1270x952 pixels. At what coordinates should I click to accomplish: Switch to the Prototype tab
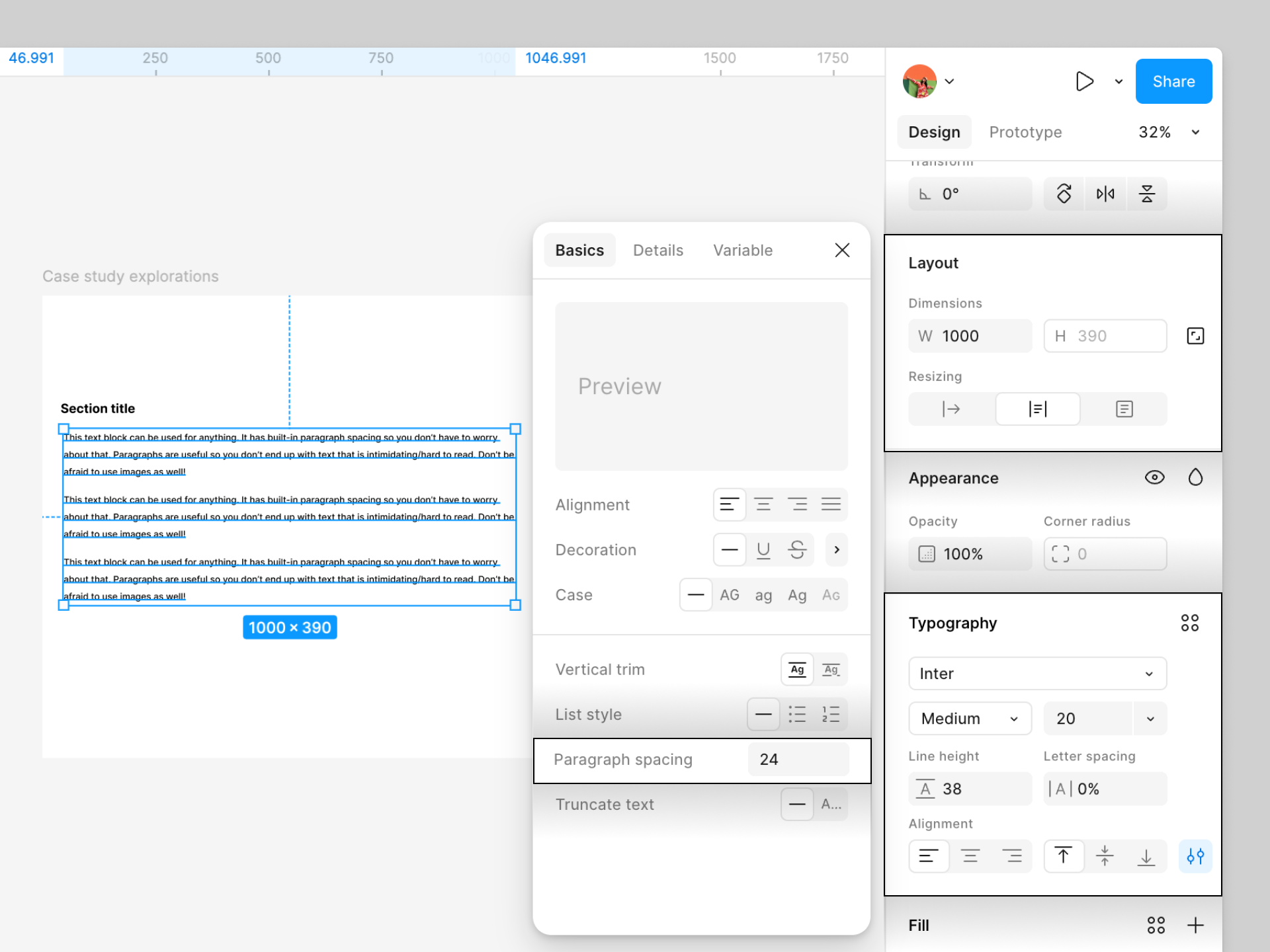coord(1025,132)
